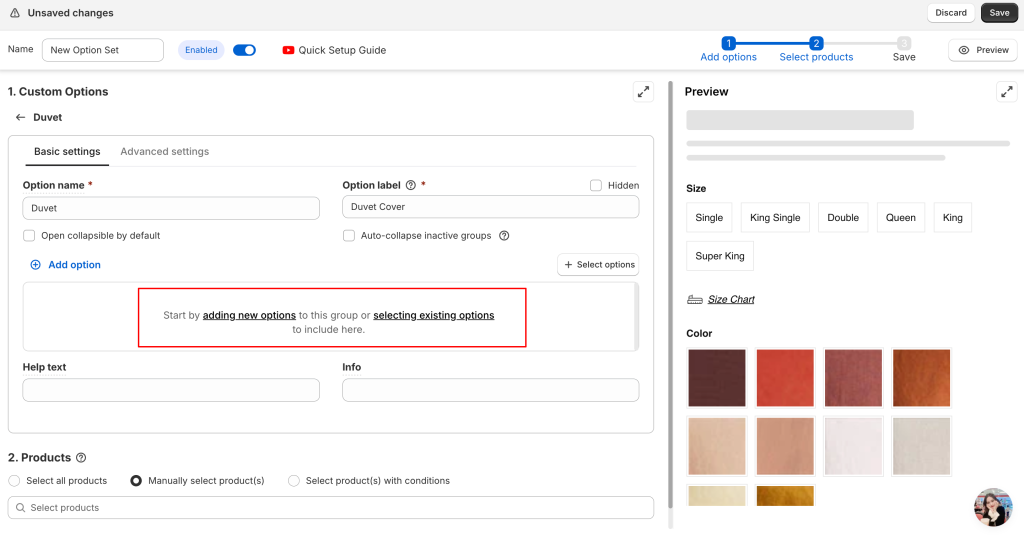Click the Save button
Image resolution: width=1024 pixels, height=540 pixels.
(999, 13)
